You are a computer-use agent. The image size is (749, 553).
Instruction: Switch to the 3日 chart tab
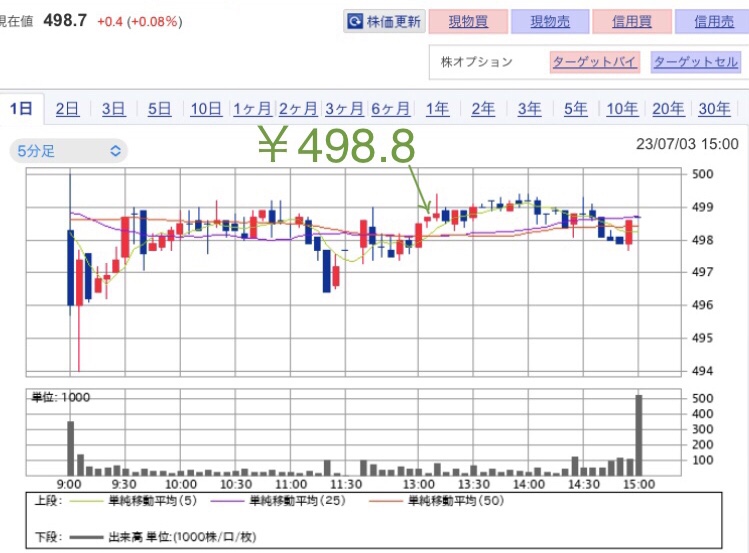(113, 109)
